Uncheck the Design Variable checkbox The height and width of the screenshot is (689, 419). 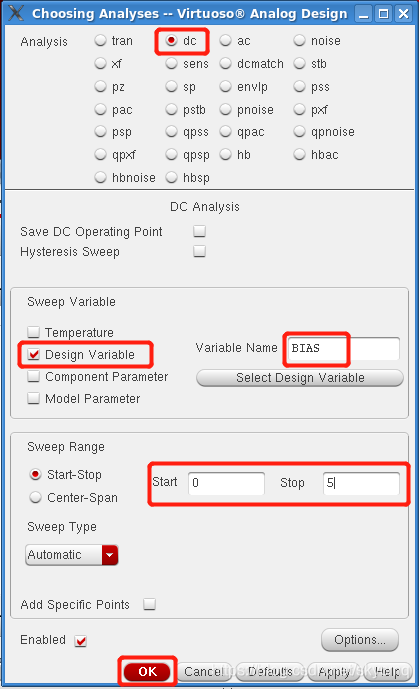pos(33,354)
